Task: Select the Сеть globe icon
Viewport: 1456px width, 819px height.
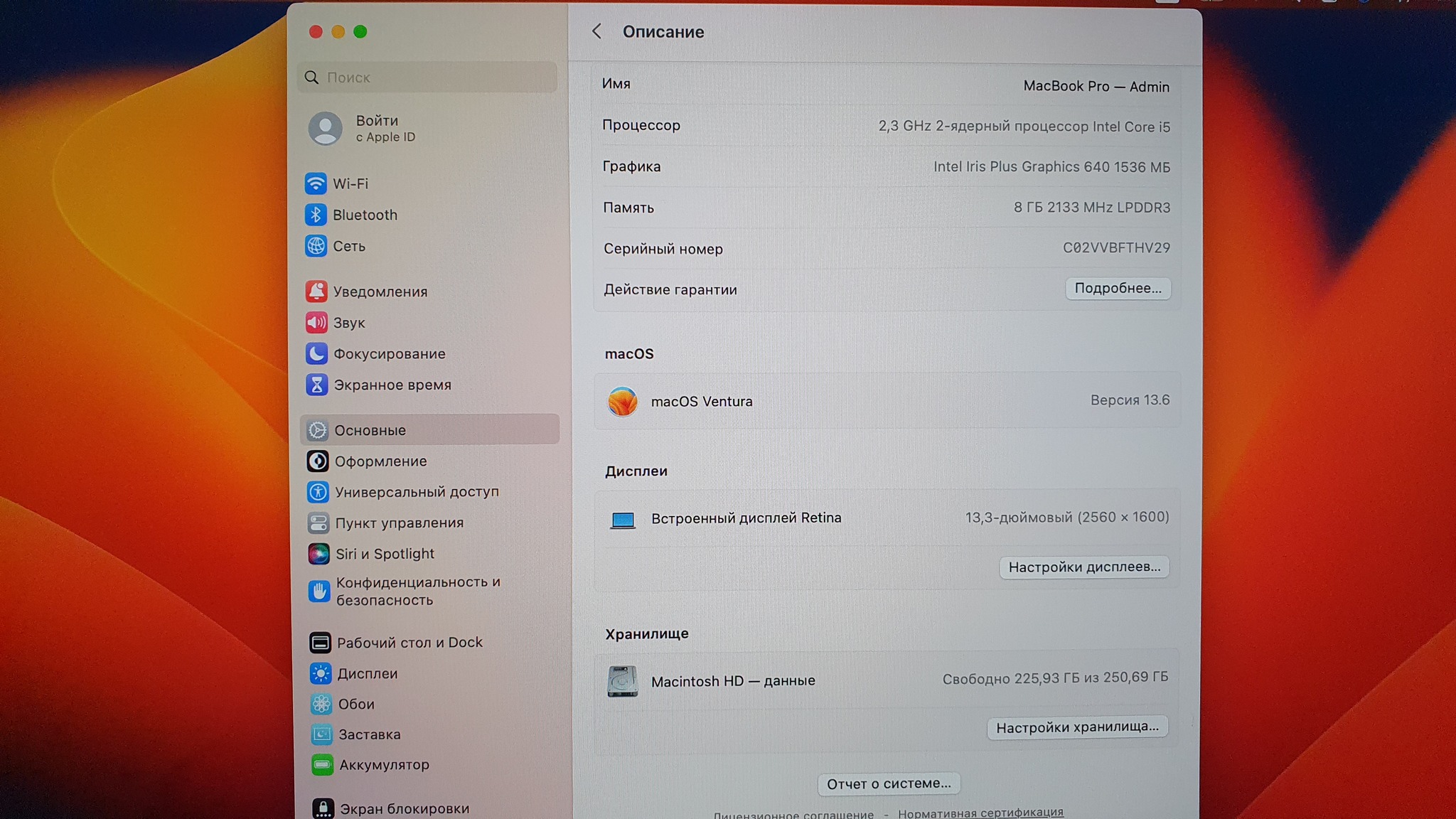Action: [316, 246]
